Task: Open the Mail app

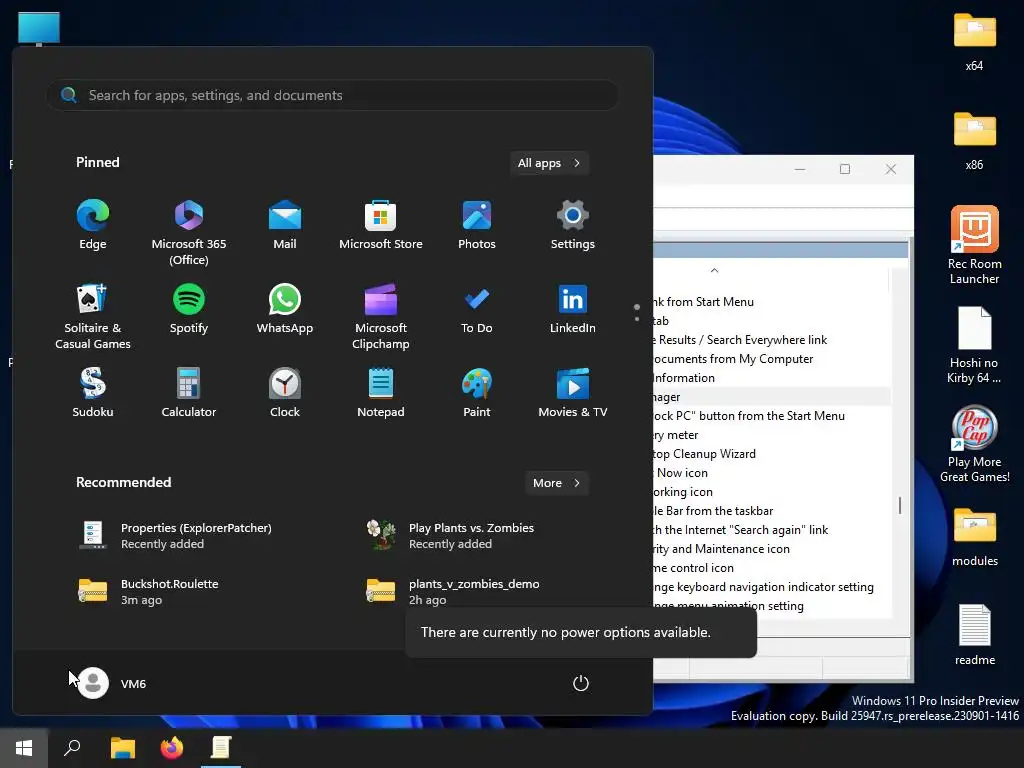Action: [x=285, y=225]
